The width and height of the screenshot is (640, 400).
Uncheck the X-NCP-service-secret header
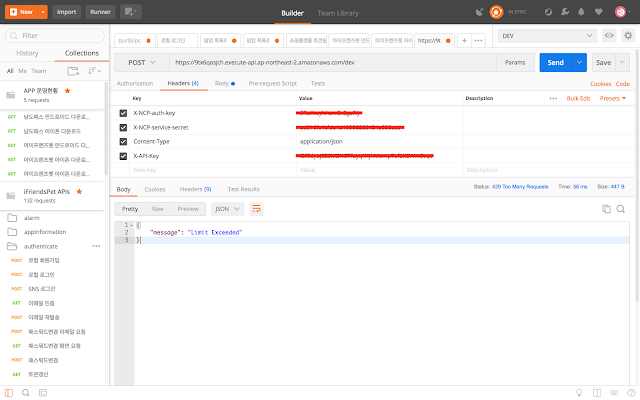[x=123, y=127]
